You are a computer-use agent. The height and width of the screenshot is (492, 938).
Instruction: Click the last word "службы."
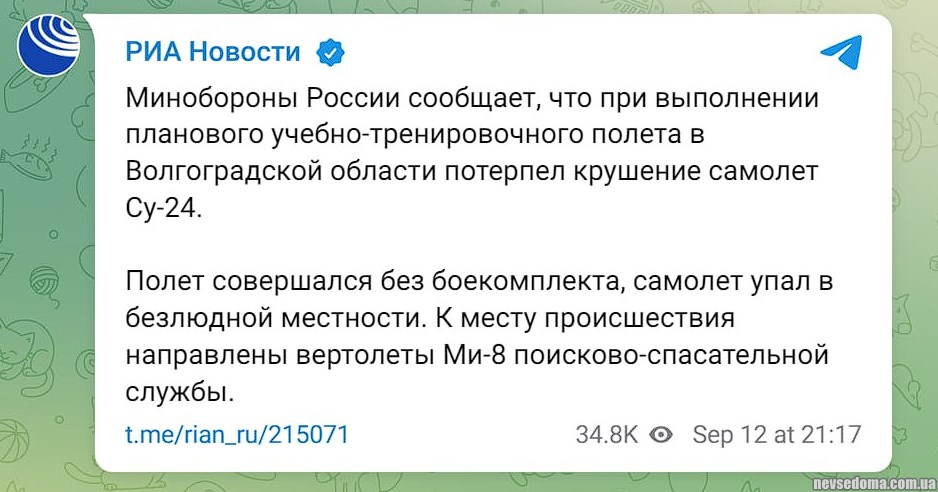coord(180,391)
